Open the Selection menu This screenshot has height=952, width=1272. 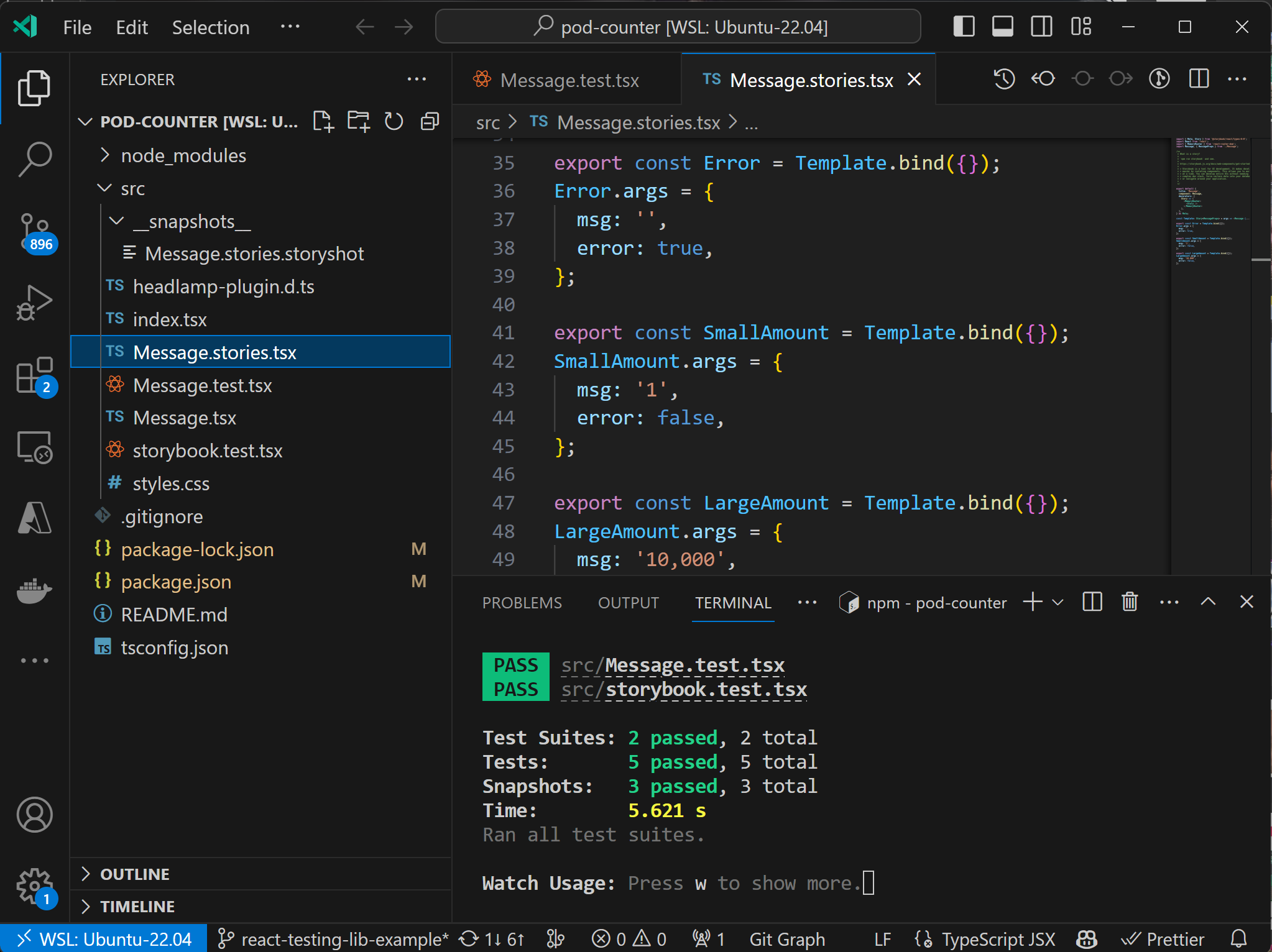coord(211,27)
